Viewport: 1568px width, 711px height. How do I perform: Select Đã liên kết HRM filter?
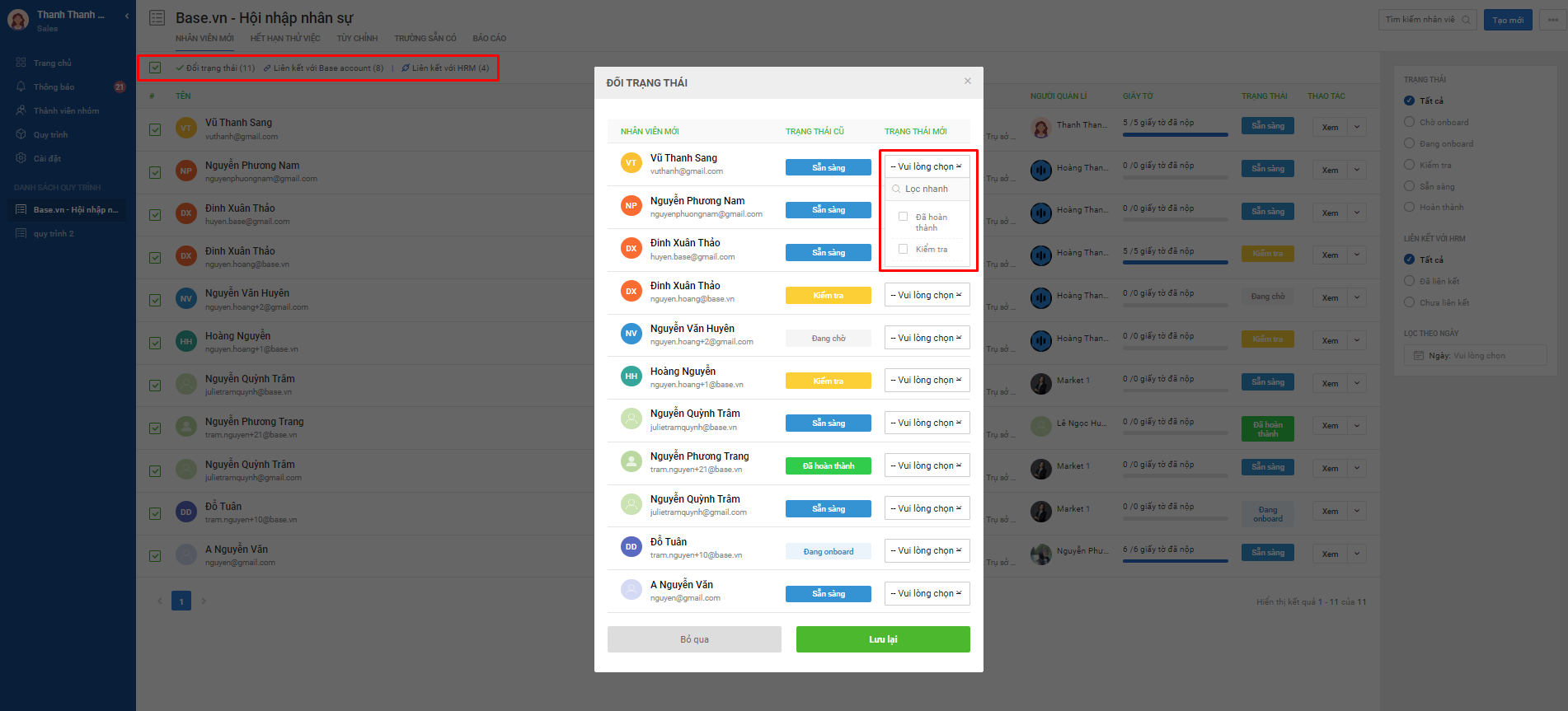coord(1409,281)
